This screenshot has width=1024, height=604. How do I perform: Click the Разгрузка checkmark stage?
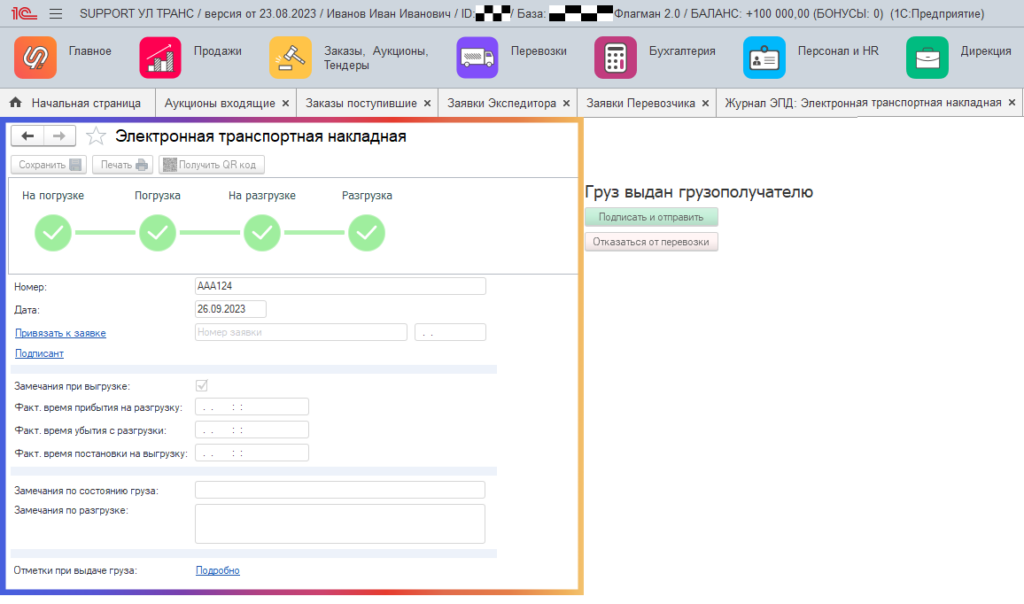[x=366, y=232]
